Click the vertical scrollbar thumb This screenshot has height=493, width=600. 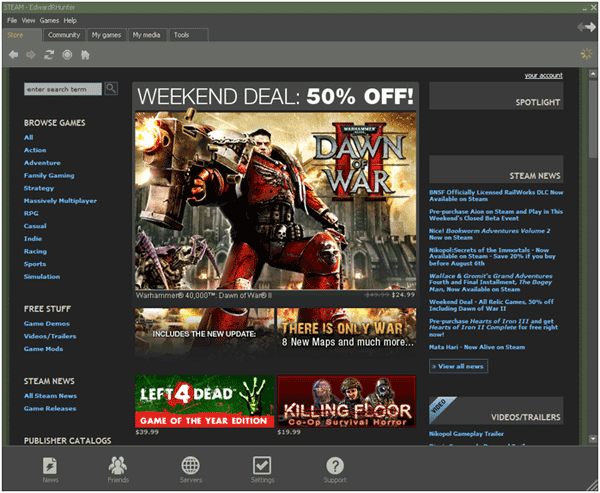(x=593, y=118)
